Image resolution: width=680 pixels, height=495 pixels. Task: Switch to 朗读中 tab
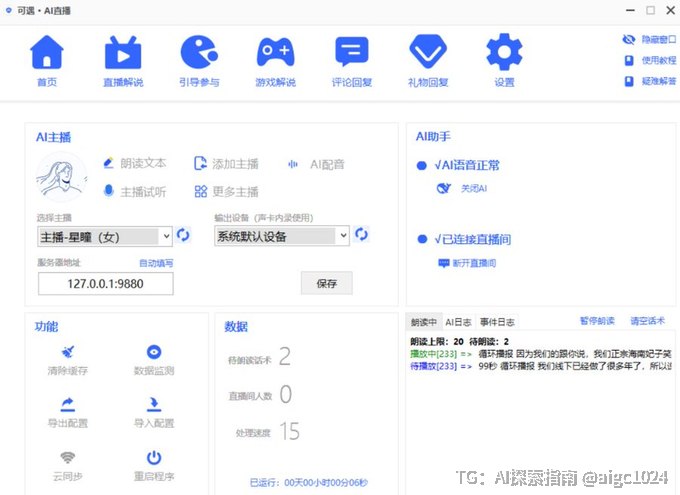pos(424,322)
